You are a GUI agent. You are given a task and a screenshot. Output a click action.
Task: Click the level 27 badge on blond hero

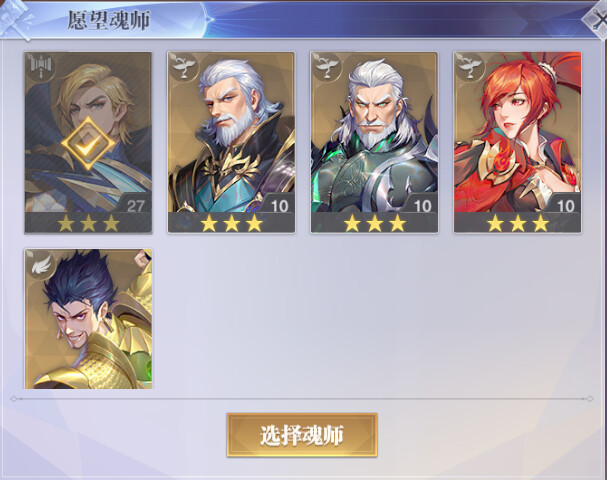135,205
